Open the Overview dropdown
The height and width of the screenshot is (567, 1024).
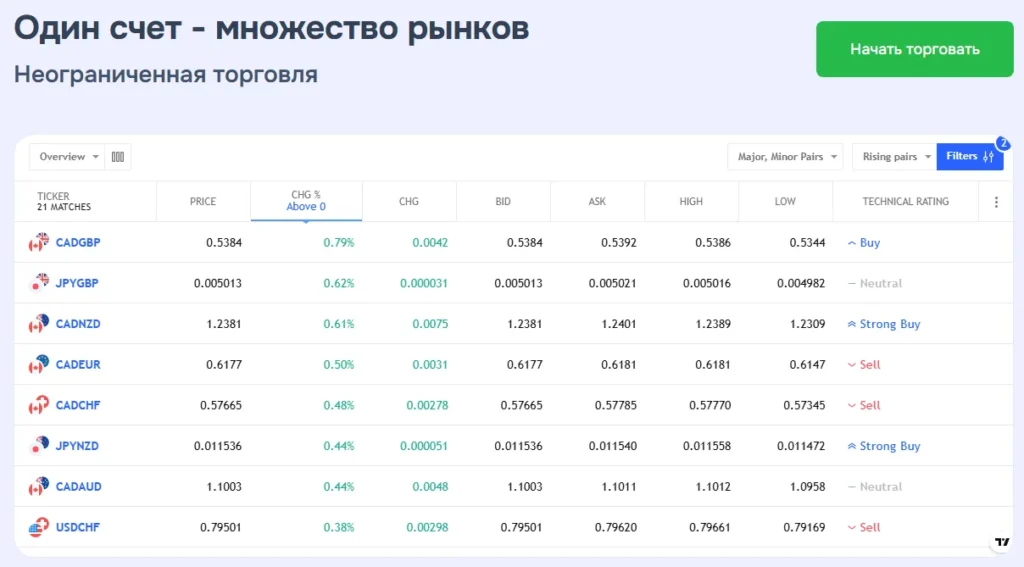coord(67,157)
